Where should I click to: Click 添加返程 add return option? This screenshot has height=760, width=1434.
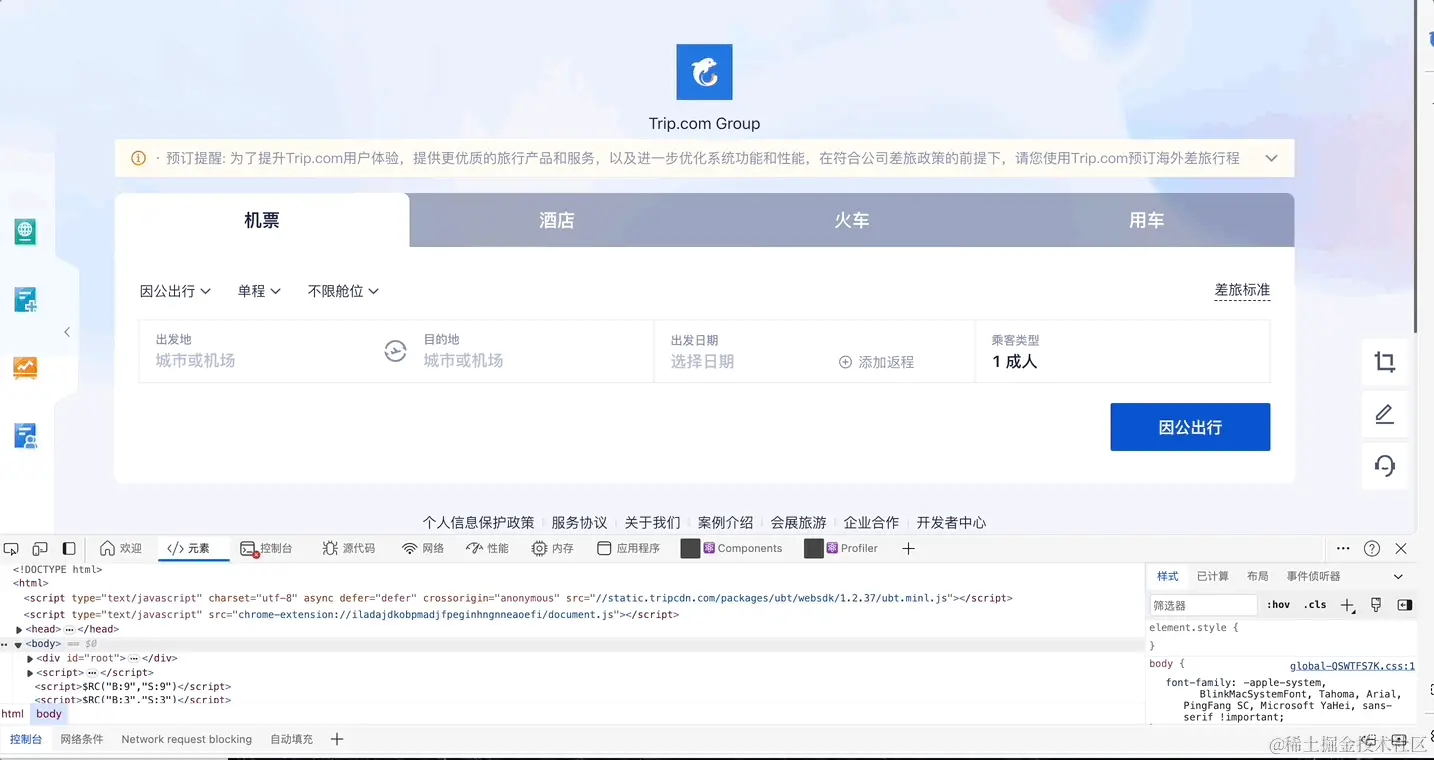pyautogui.click(x=876, y=362)
